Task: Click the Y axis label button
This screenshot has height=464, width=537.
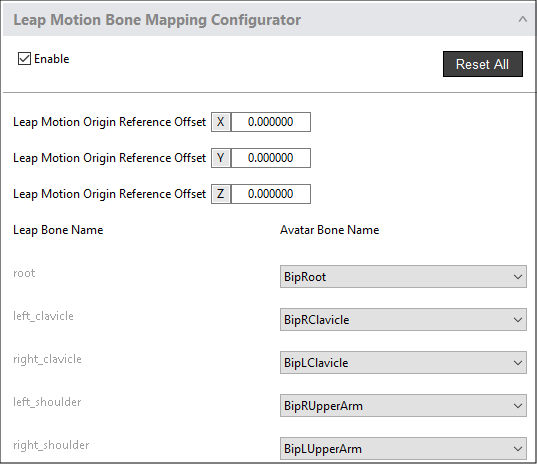Action: pyautogui.click(x=221, y=158)
